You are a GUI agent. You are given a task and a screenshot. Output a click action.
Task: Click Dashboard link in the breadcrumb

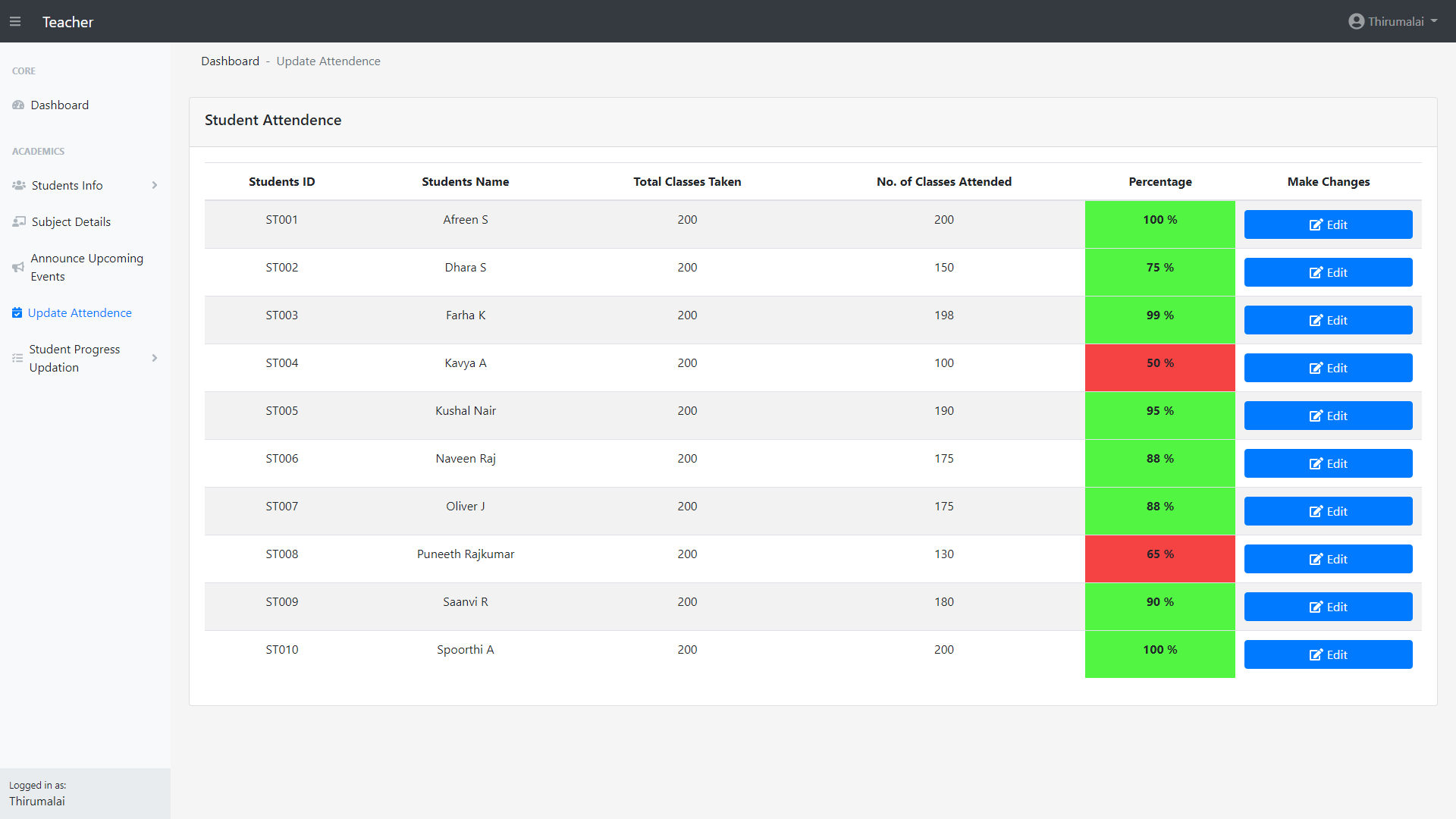point(230,61)
